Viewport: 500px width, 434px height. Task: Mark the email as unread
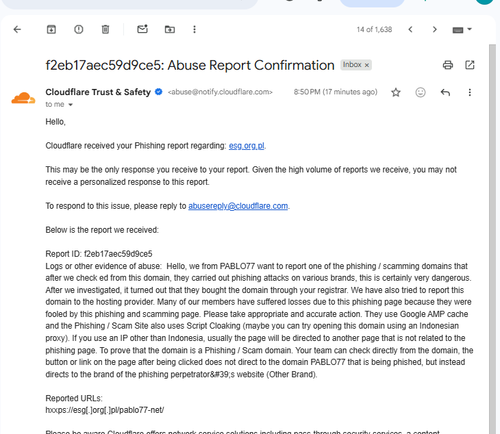[143, 29]
